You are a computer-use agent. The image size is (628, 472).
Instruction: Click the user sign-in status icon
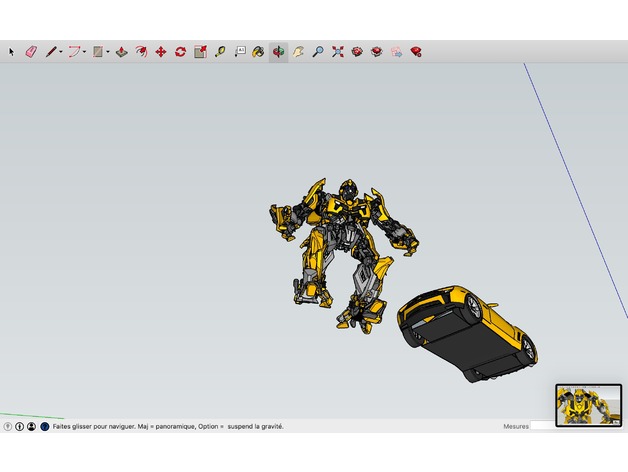click(31, 427)
